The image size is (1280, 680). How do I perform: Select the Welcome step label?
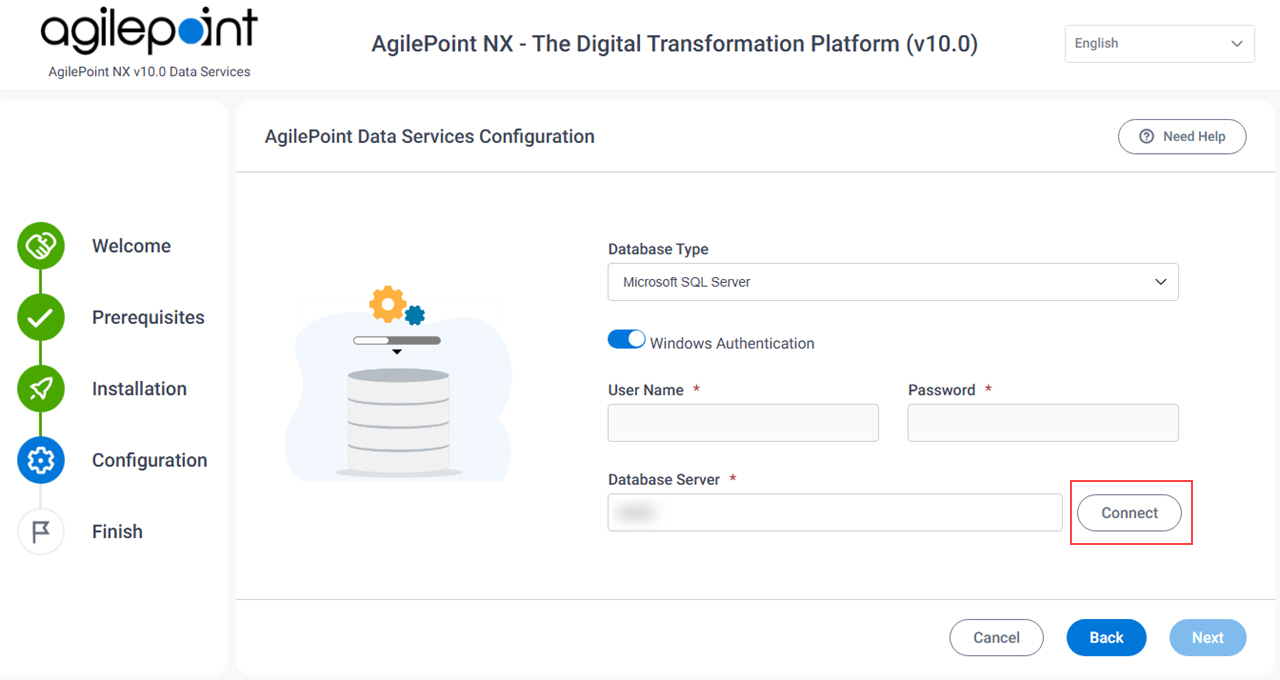pyautogui.click(x=131, y=246)
